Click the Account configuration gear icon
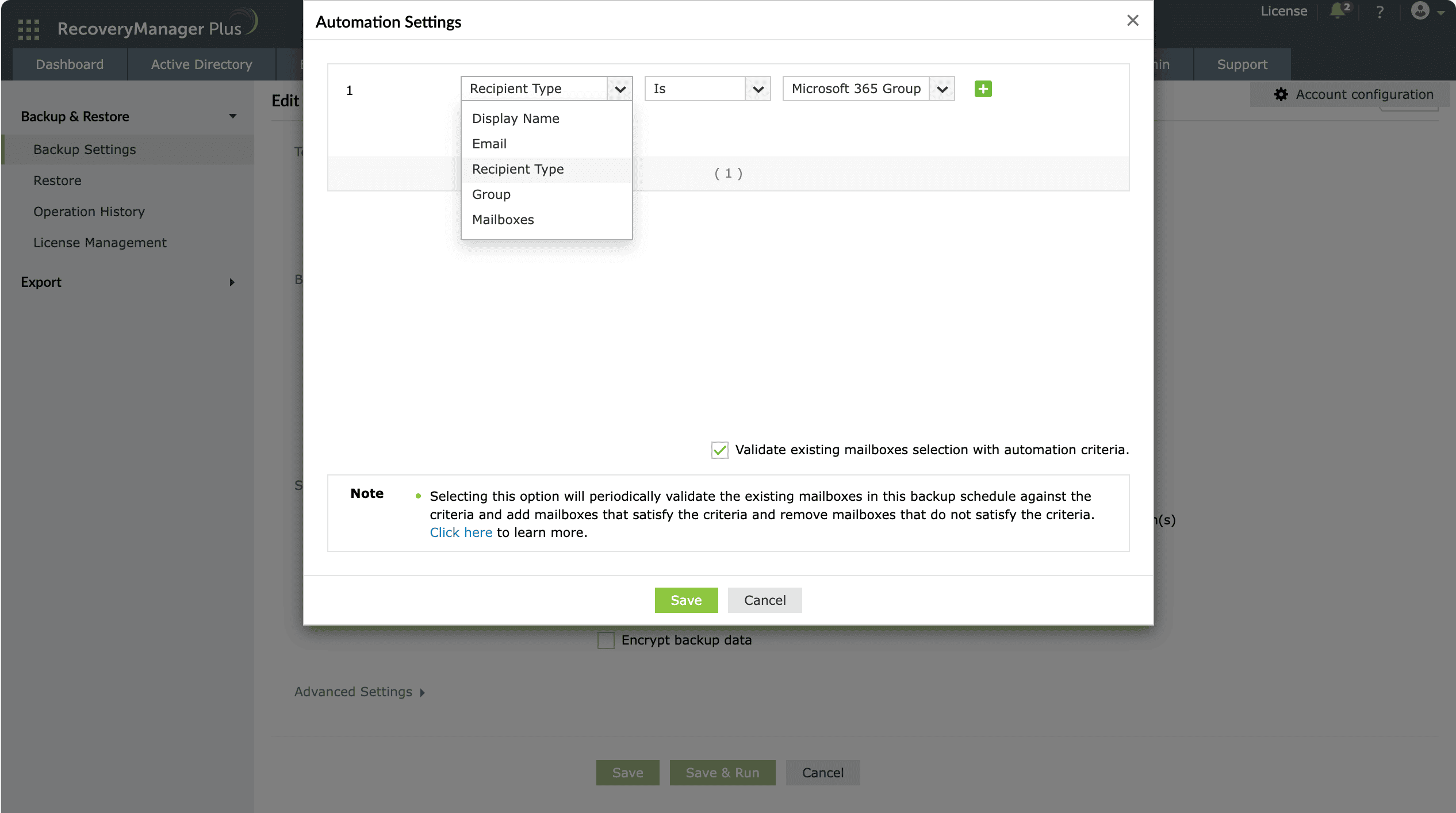 (x=1281, y=94)
